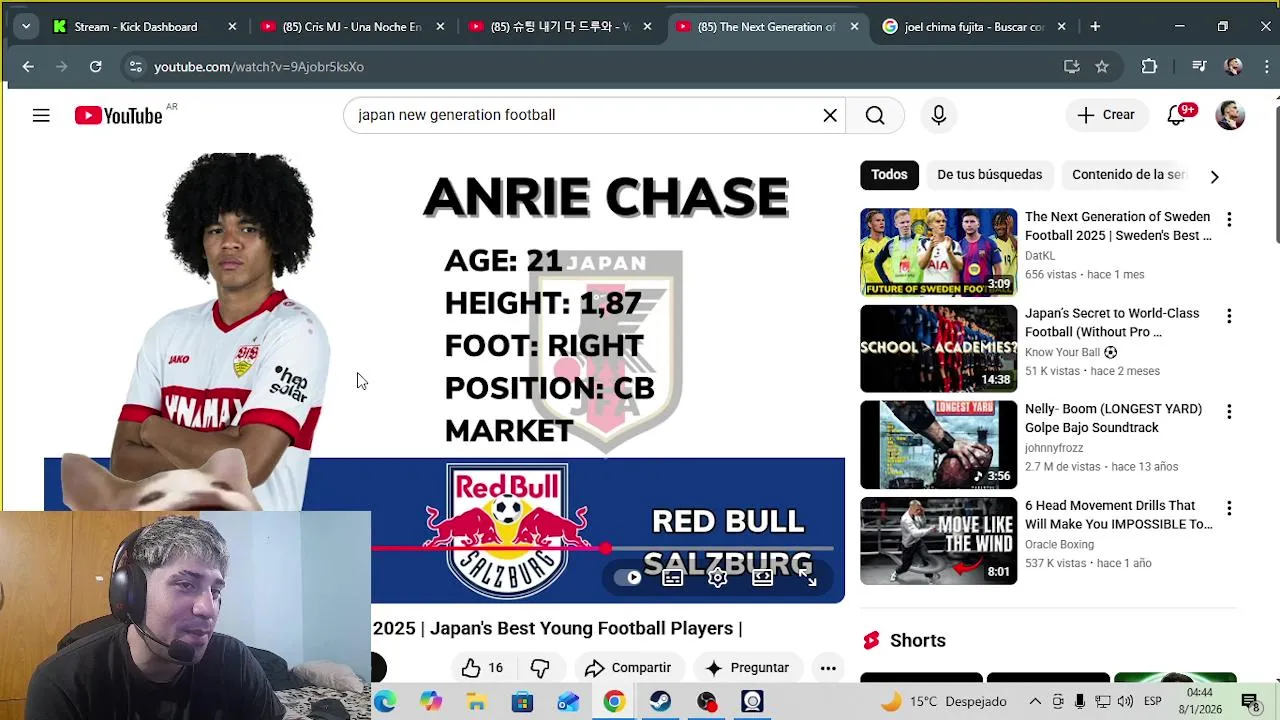
Task: Click the URL address field
Action: (x=600, y=67)
